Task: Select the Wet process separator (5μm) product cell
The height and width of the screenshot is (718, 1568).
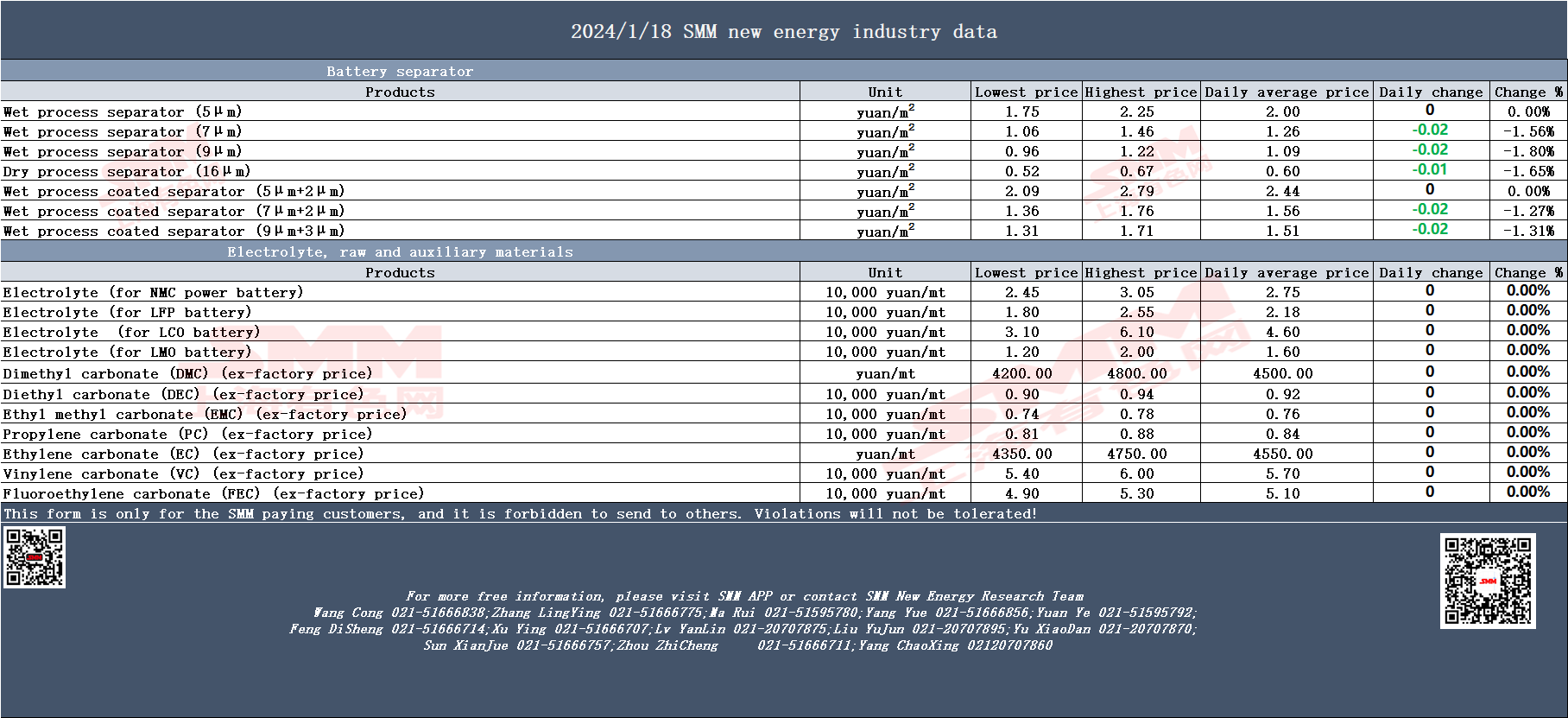Action: [x=123, y=111]
